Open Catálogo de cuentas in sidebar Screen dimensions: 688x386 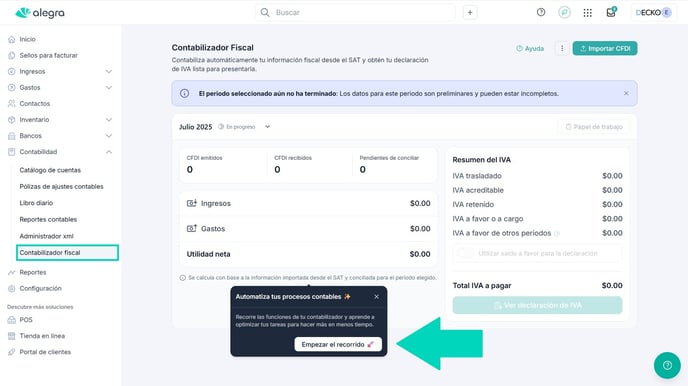50,170
